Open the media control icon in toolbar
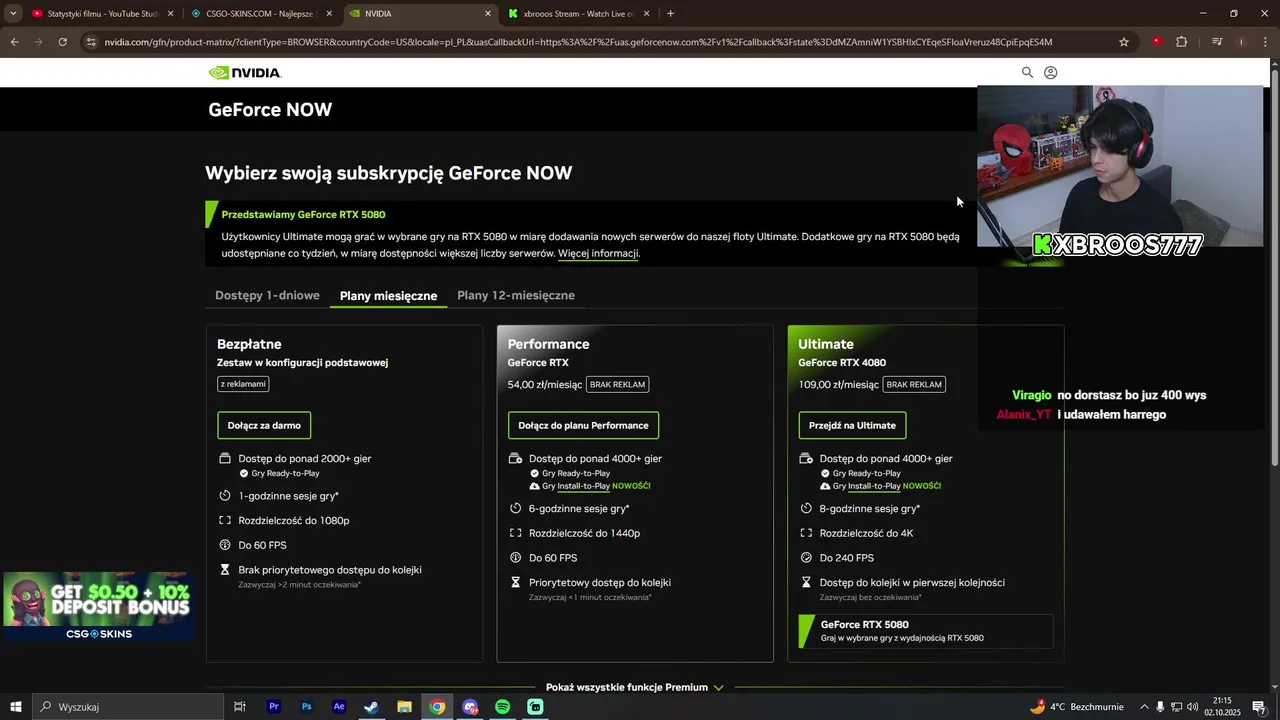Viewport: 1280px width, 720px height. (1217, 42)
